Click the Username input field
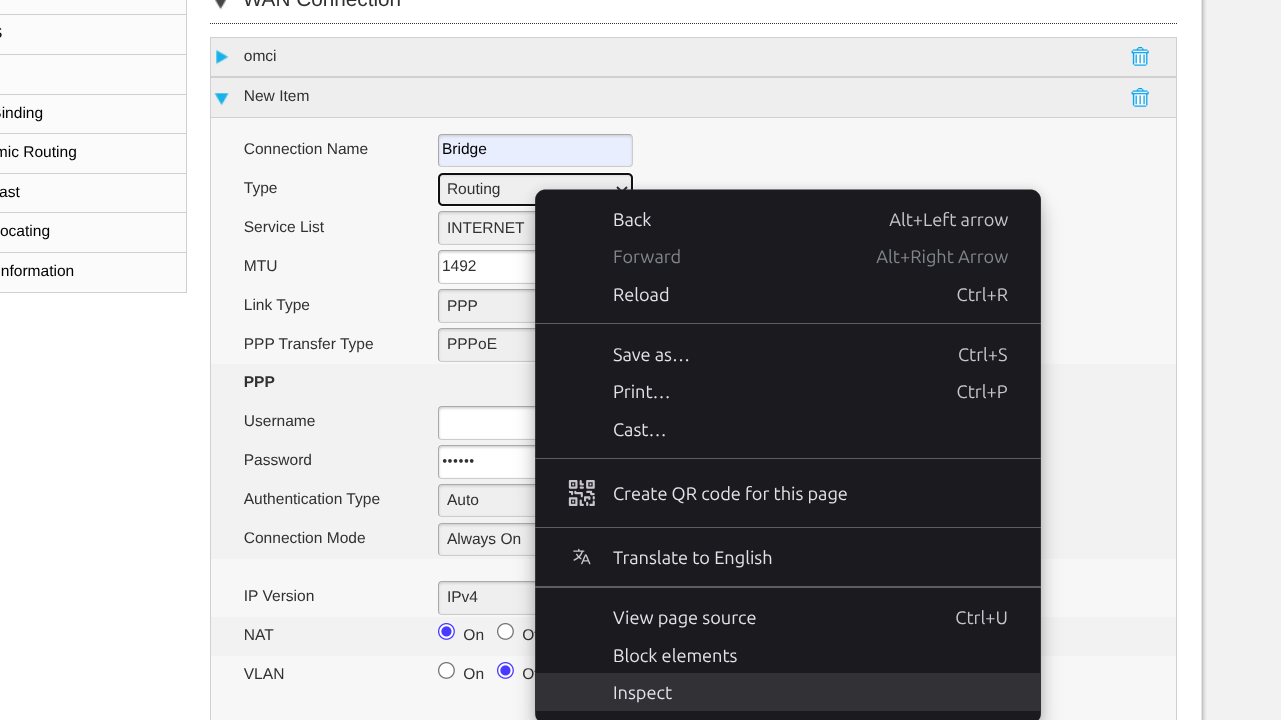The image size is (1281, 720). point(487,423)
